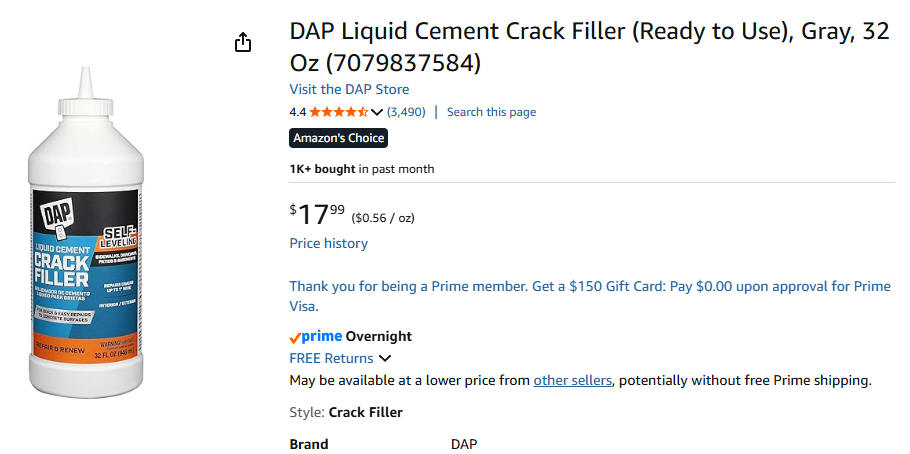Screen dimensions: 910x454
Task: Expand the star rating dropdown chevron
Action: (377, 112)
